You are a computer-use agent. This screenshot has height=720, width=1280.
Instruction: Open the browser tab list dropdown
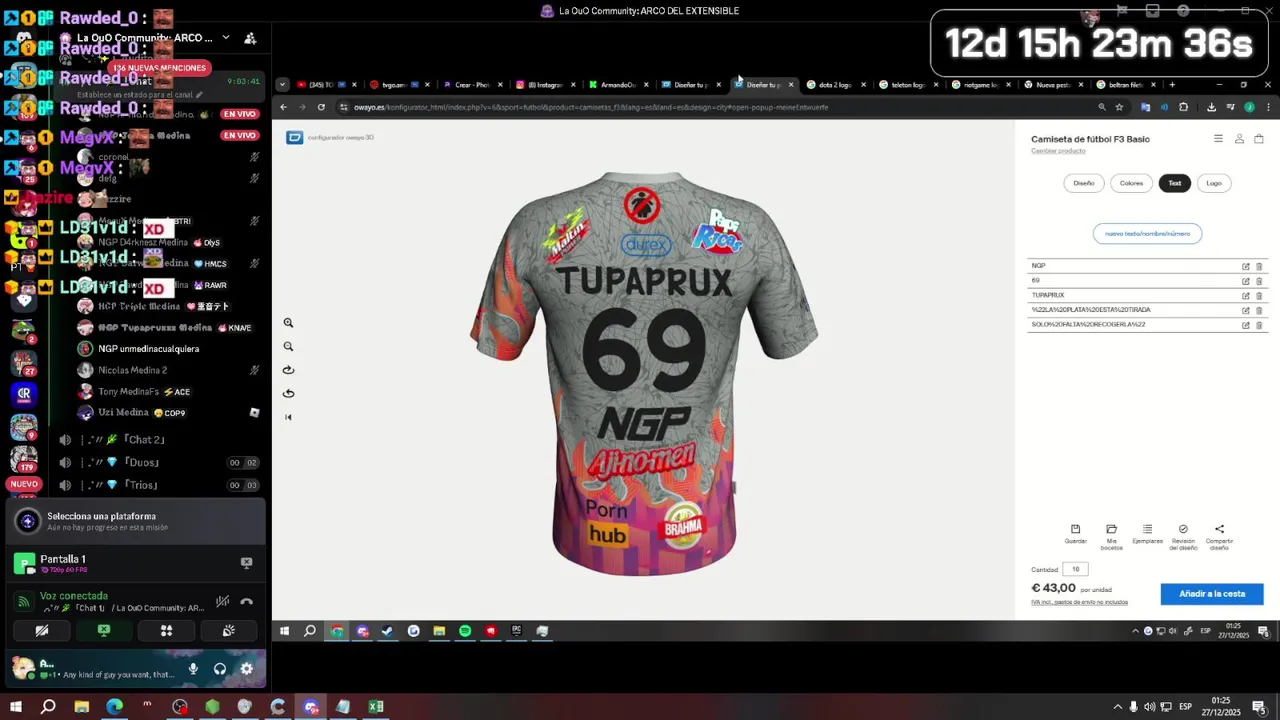[x=283, y=85]
